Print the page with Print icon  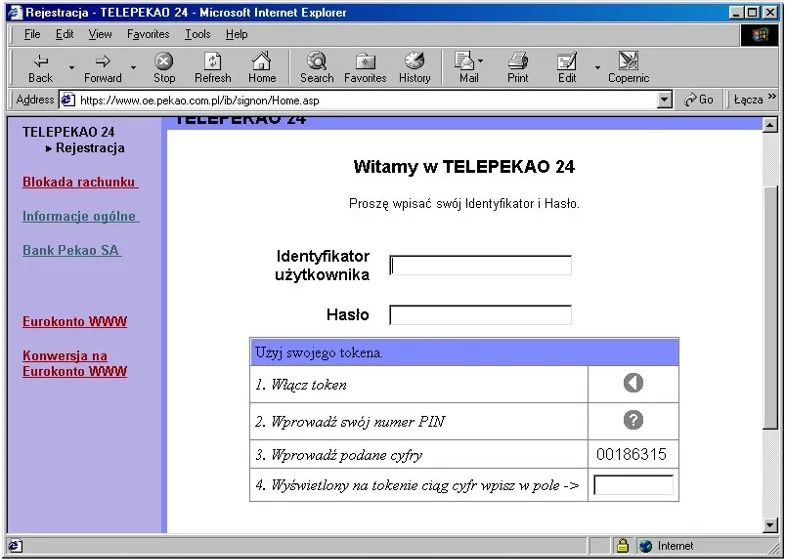pos(517,68)
